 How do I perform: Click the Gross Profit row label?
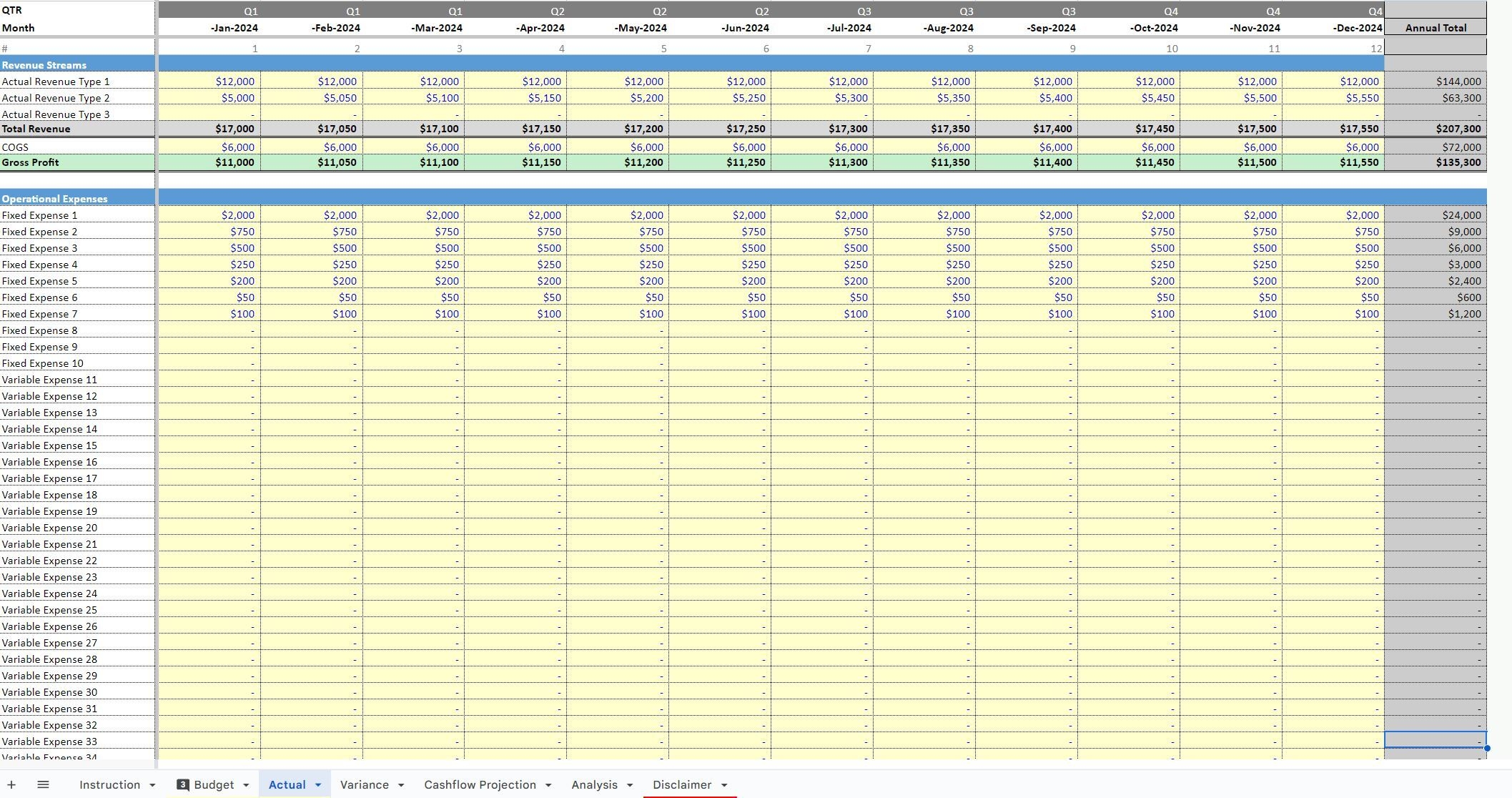[x=31, y=162]
